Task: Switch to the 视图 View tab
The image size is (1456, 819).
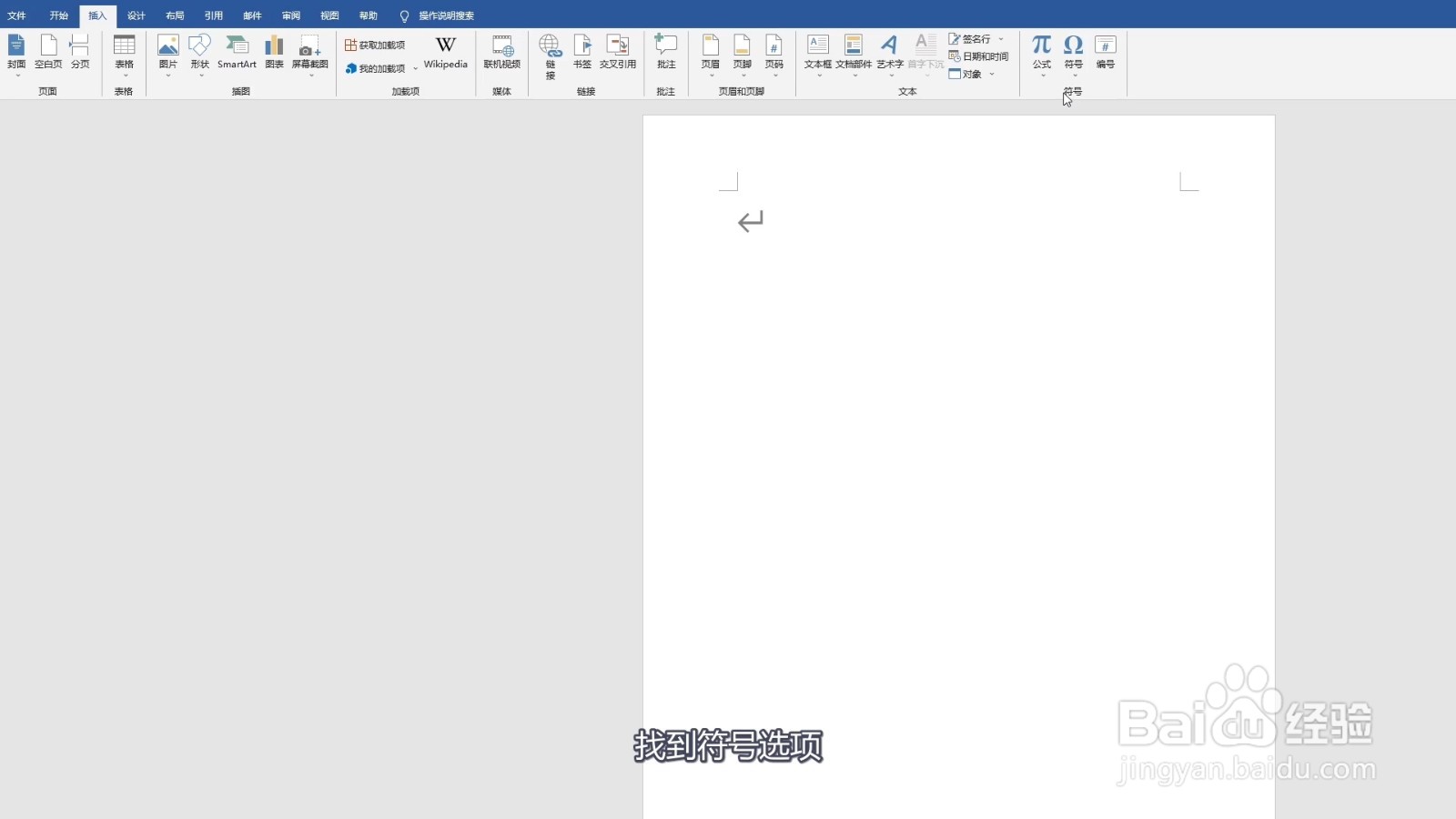Action: (x=329, y=15)
